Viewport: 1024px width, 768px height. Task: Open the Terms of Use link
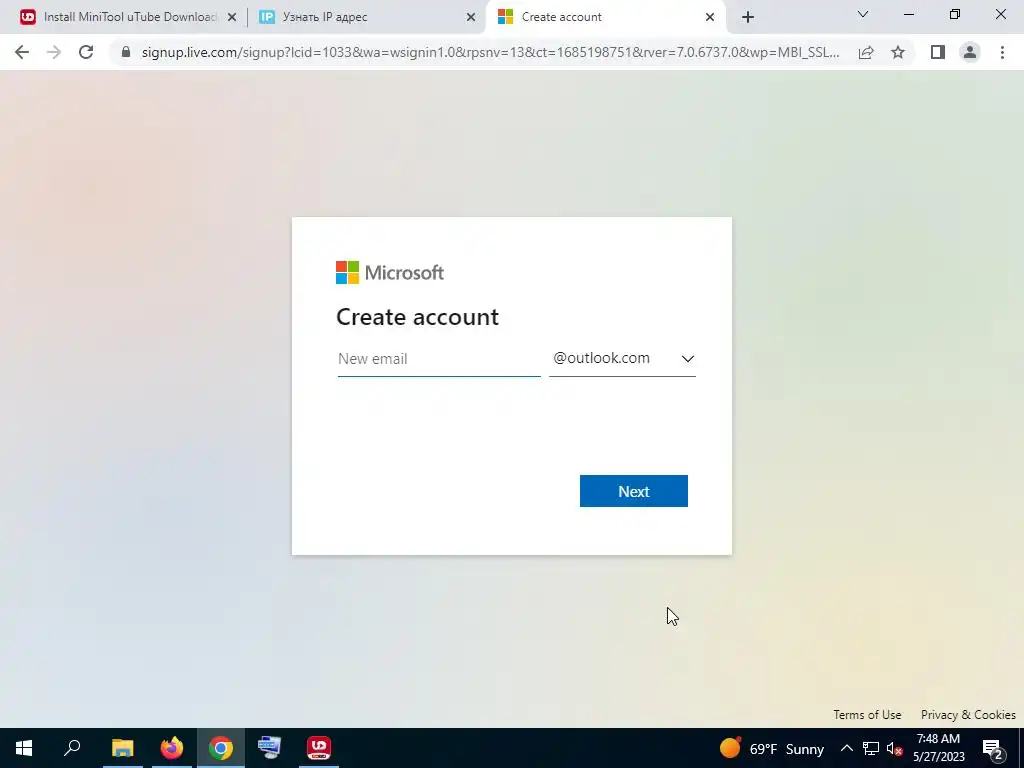coord(867,714)
